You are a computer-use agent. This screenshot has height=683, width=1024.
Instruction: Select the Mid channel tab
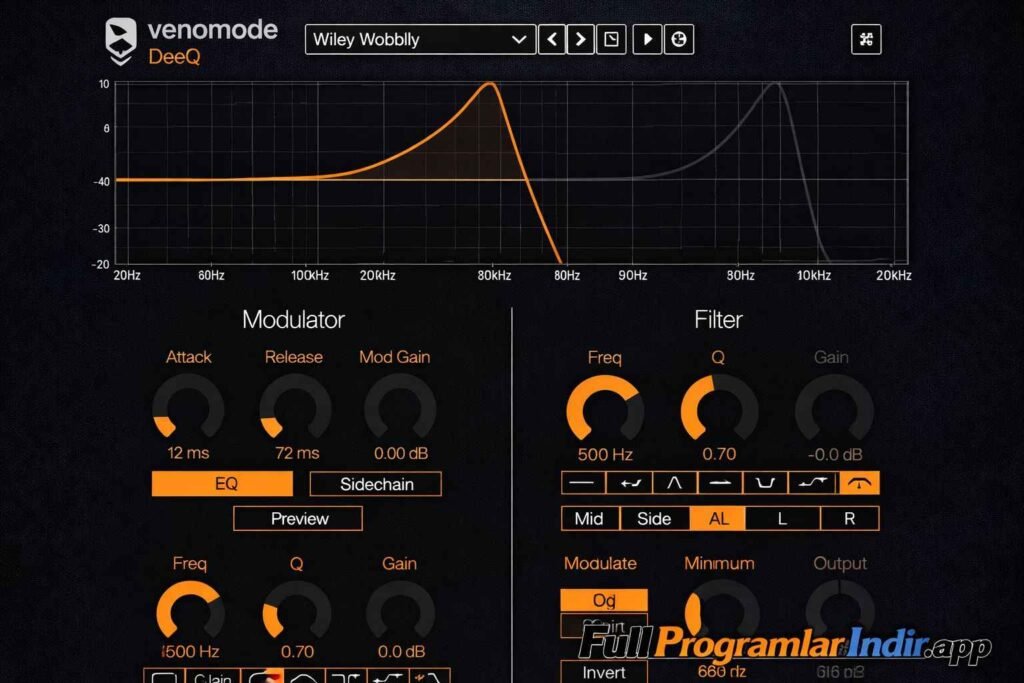(x=589, y=518)
